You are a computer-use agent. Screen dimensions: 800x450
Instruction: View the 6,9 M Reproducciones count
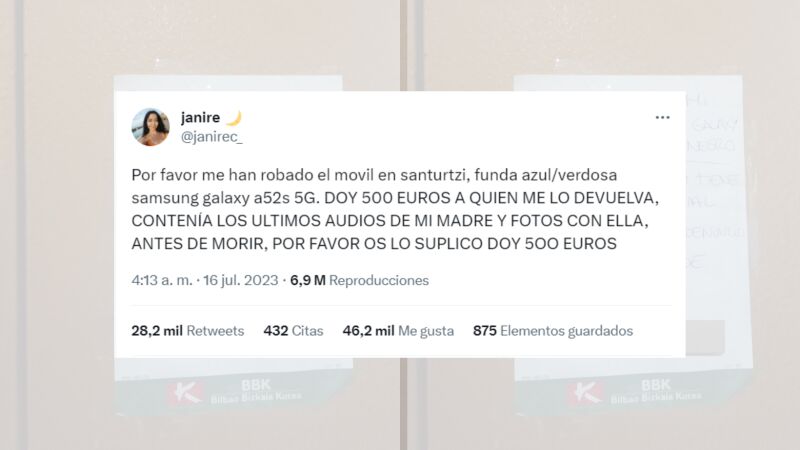click(359, 280)
